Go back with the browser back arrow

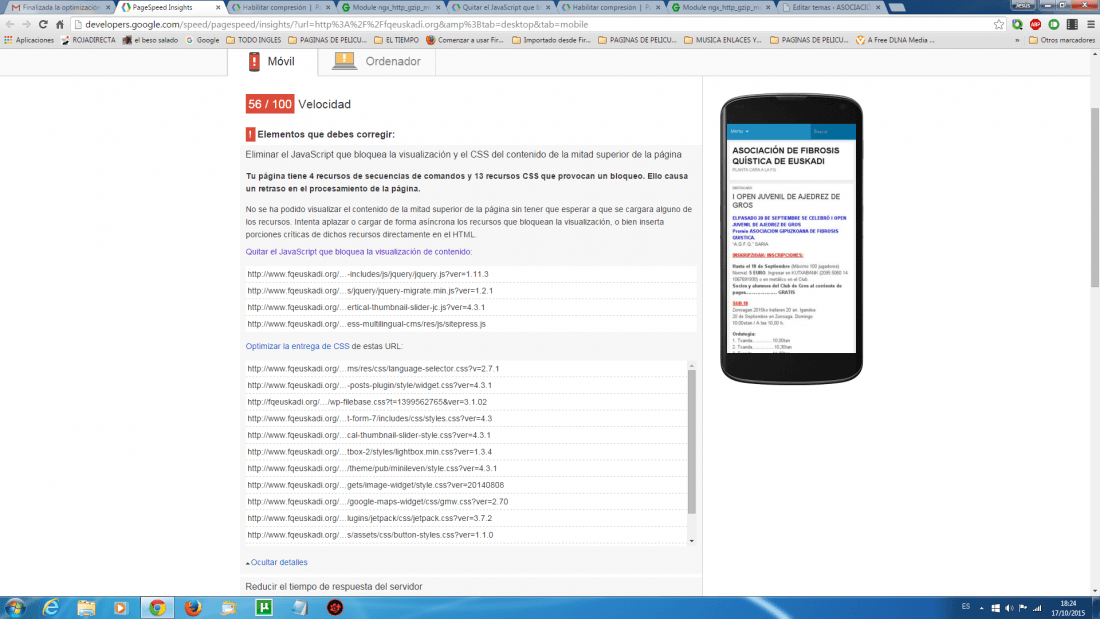pyautogui.click(x=10, y=25)
